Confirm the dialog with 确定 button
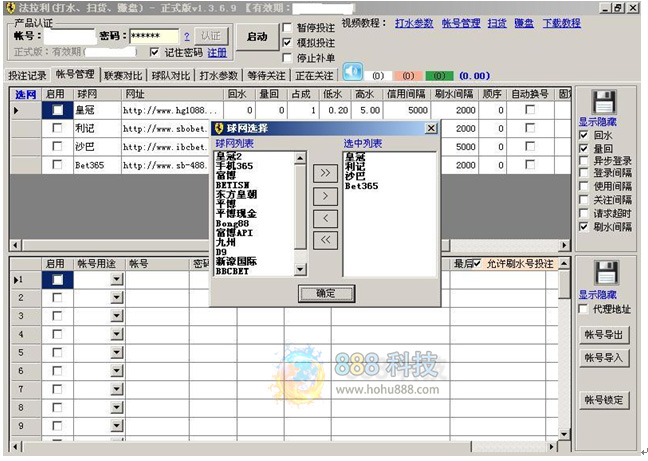648x461 pixels. [326, 293]
